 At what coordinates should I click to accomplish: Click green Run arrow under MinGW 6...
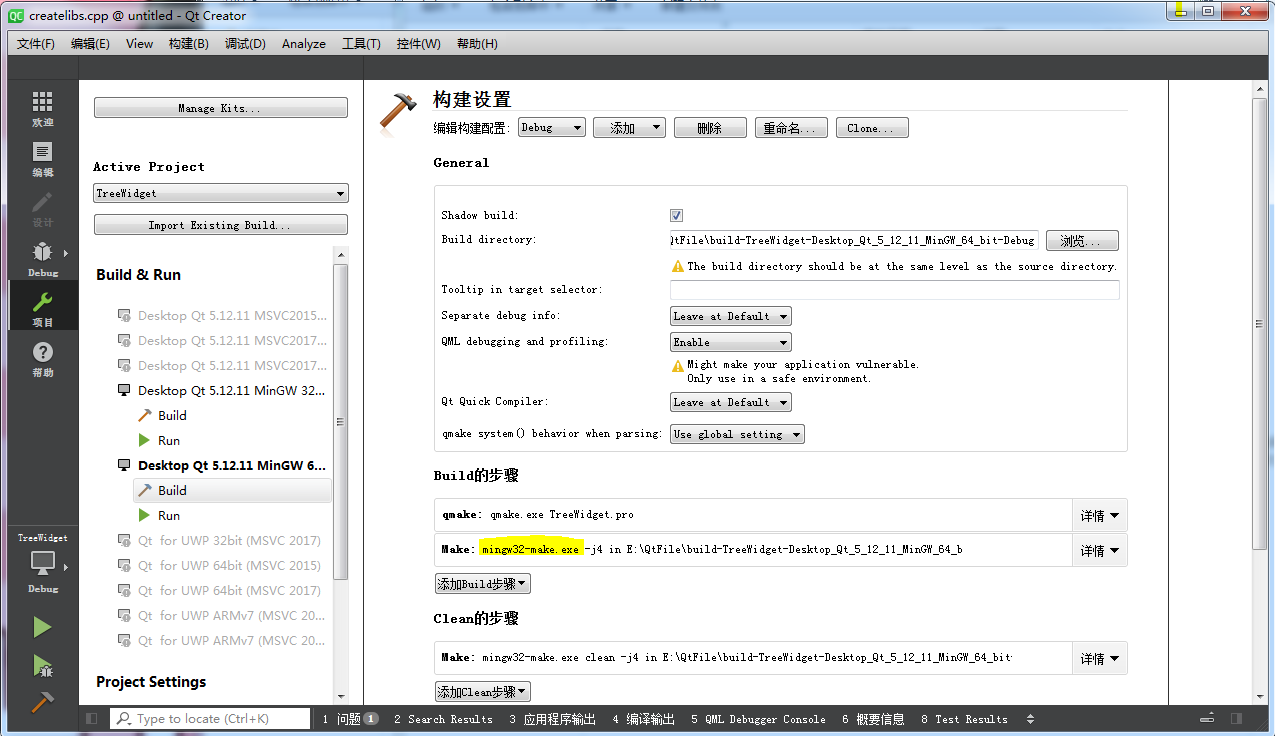coord(145,516)
